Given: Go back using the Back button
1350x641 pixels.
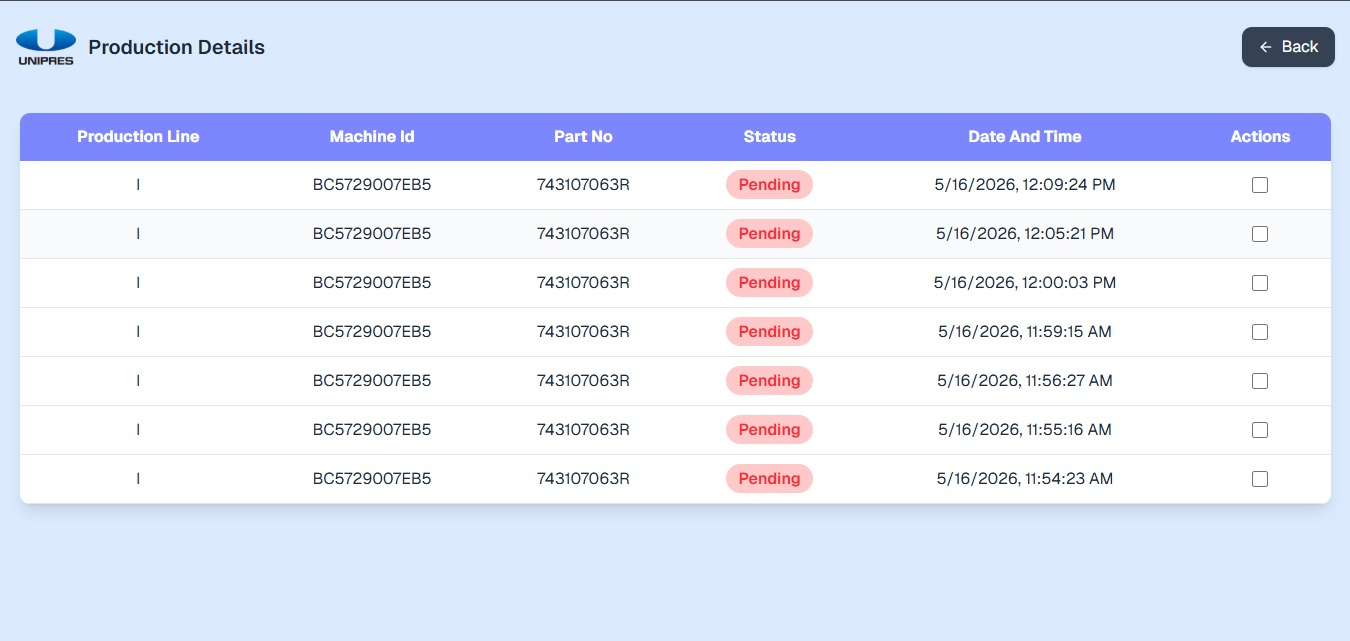Looking at the screenshot, I should point(1288,47).
